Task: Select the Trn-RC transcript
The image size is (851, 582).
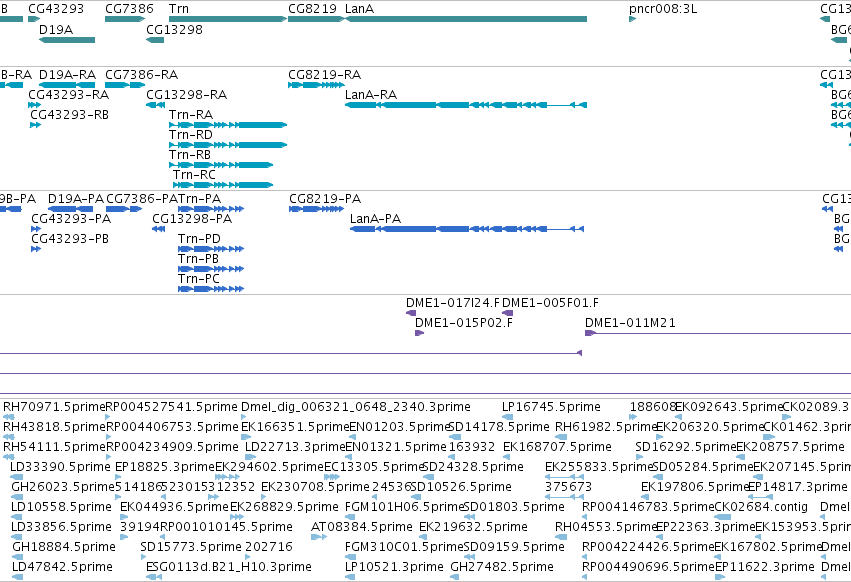Action: 223,185
